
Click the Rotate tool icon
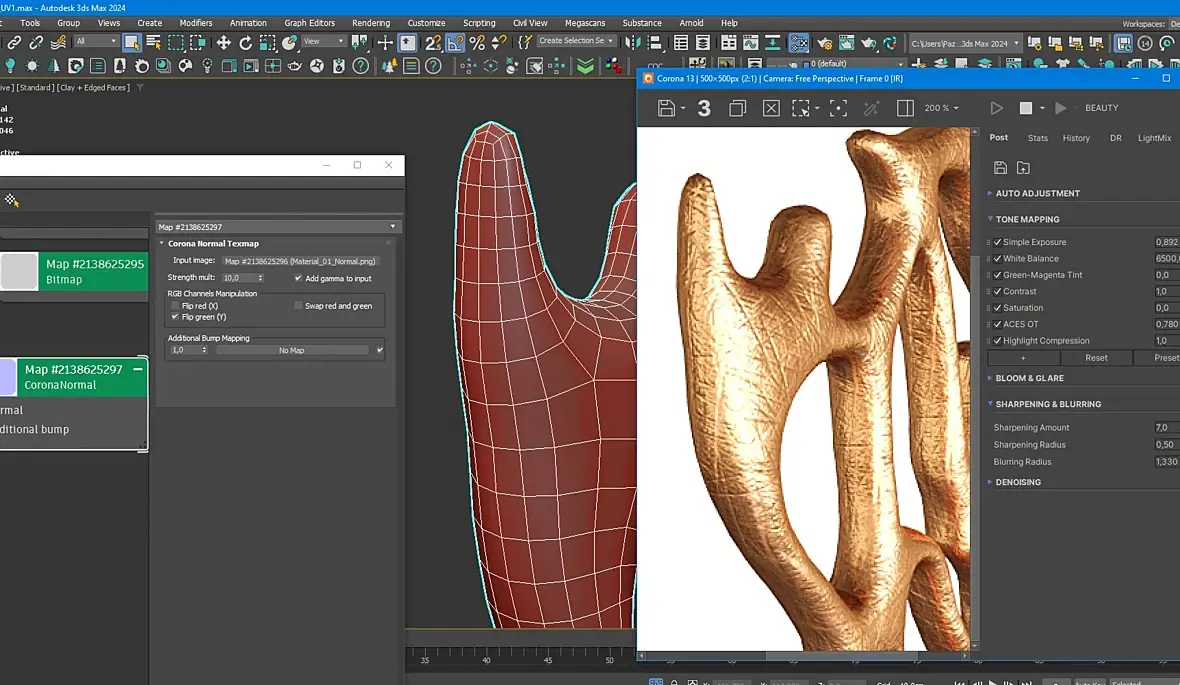point(246,43)
